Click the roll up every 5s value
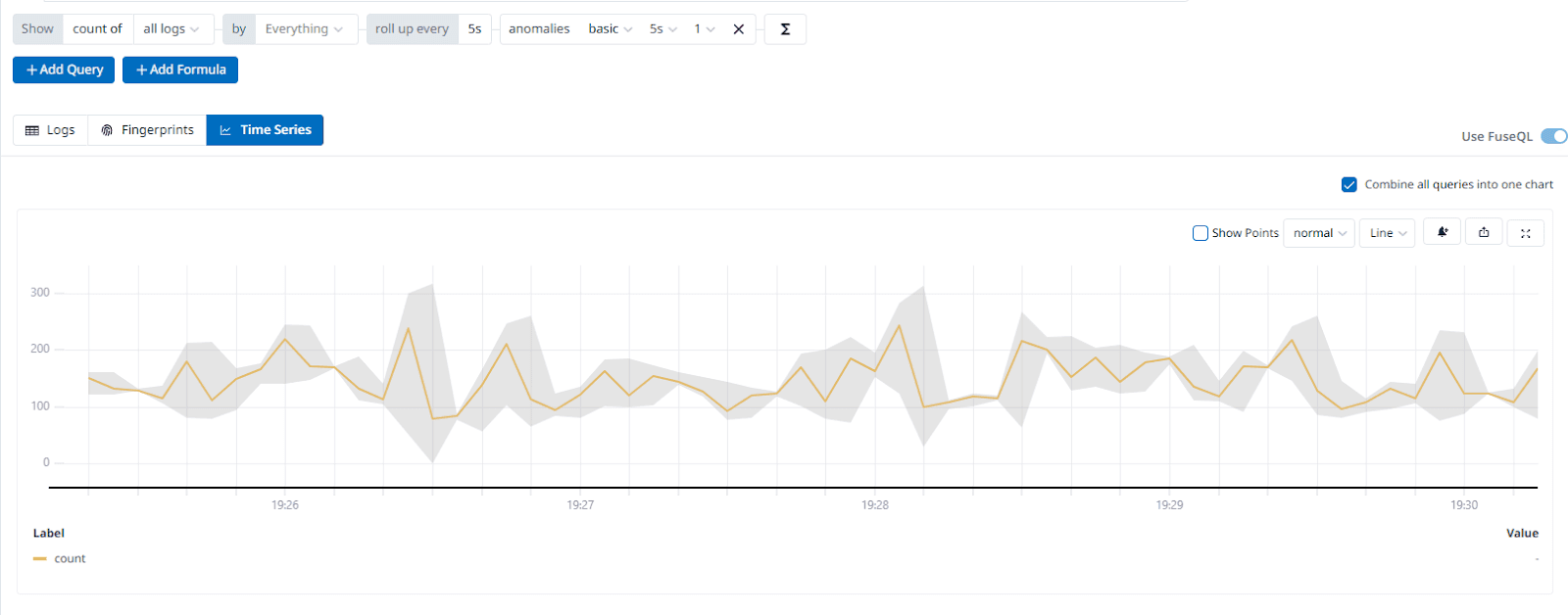Image resolution: width=1568 pixels, height=615 pixels. [x=474, y=29]
